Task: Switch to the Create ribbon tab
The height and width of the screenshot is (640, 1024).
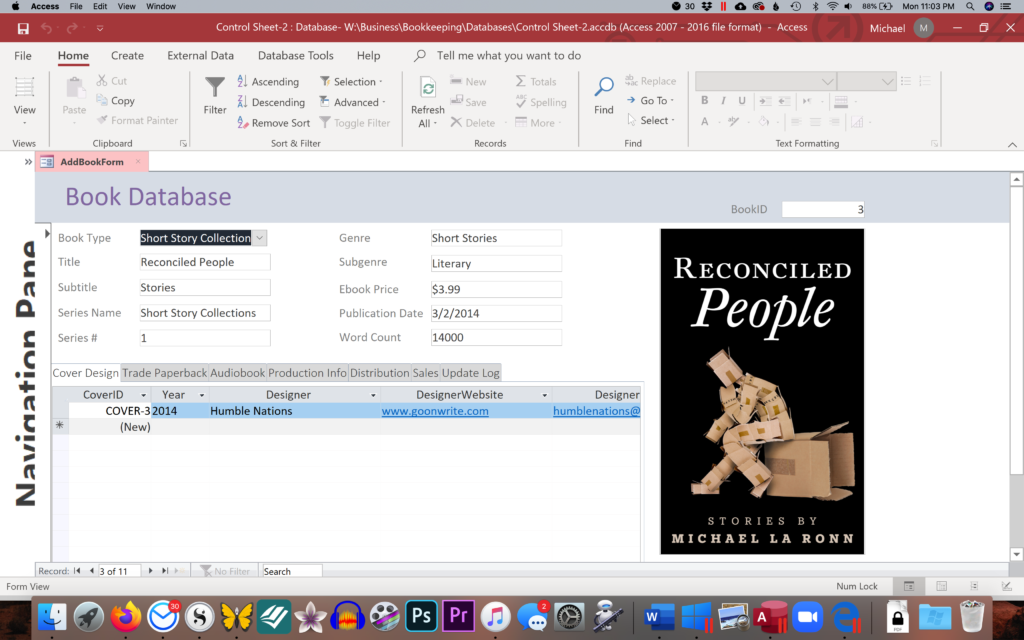Action: click(127, 56)
